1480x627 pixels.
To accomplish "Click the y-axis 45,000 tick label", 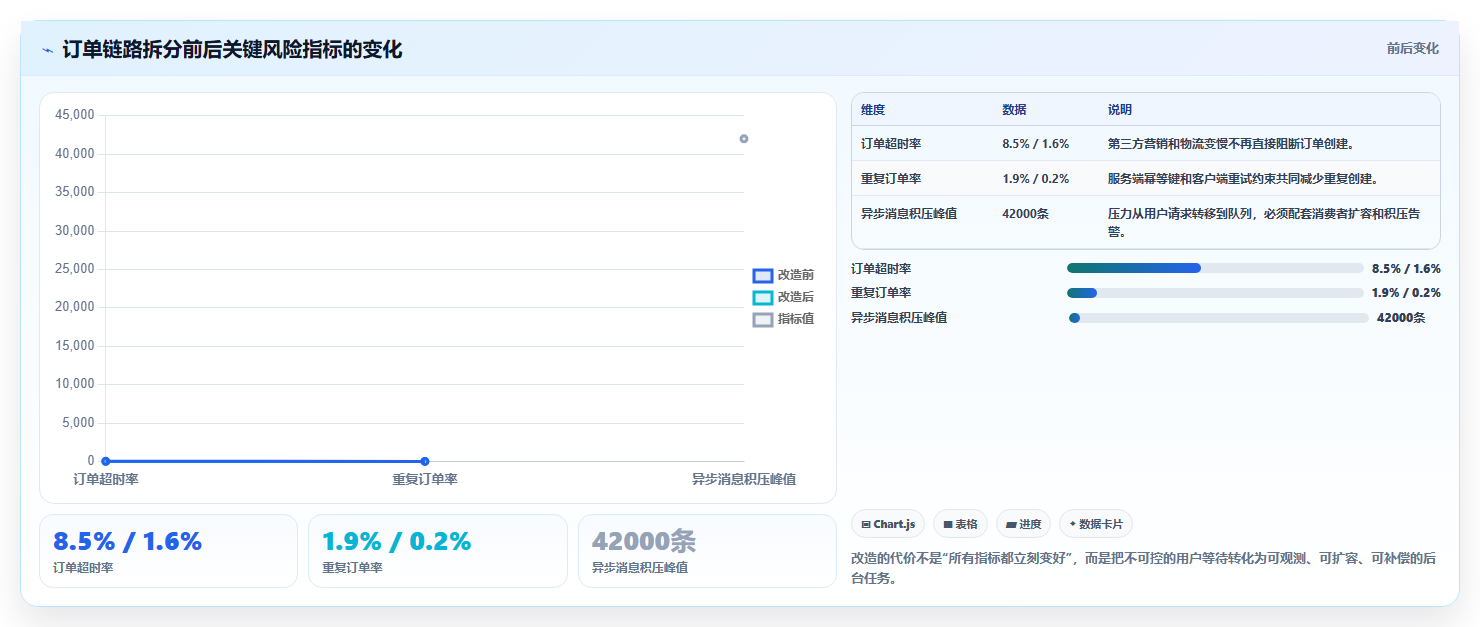I will 75,115.
